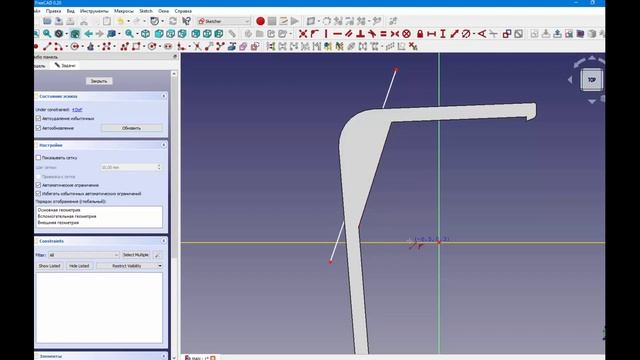Apply the coincident constraint icon
Viewport: 640px width, 360px height.
302,34
